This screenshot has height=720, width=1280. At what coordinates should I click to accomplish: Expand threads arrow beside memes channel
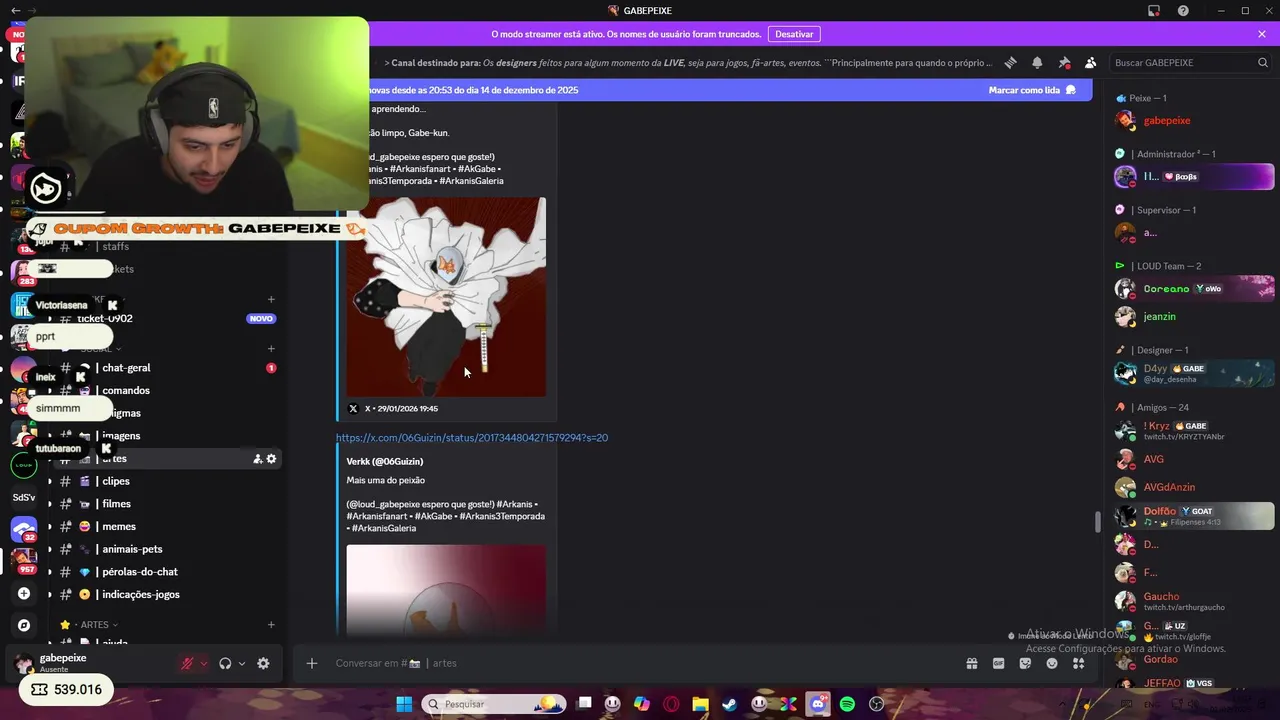pyautogui.click(x=50, y=526)
